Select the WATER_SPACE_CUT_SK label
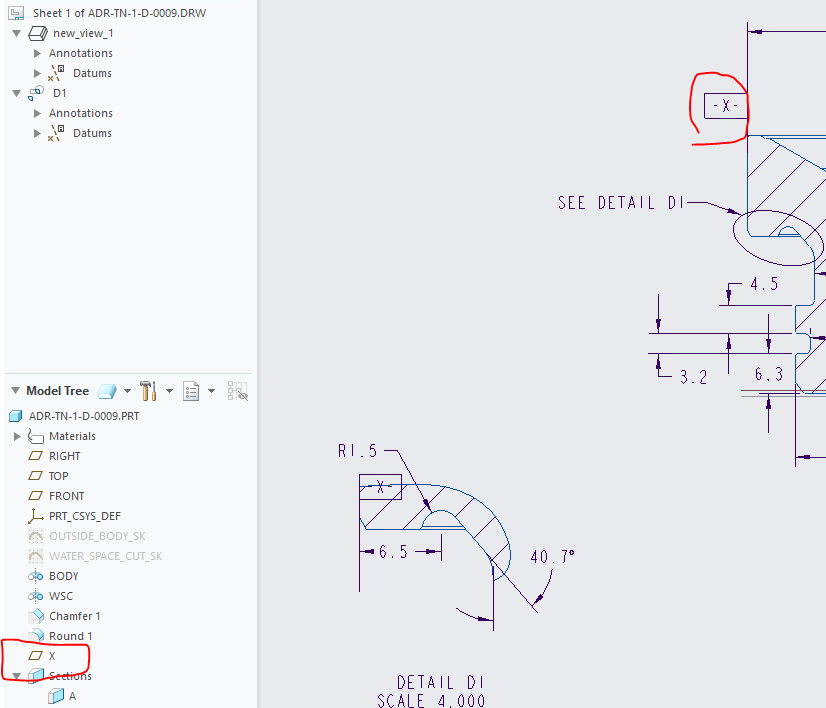The image size is (826, 708). pyautogui.click(x=105, y=556)
